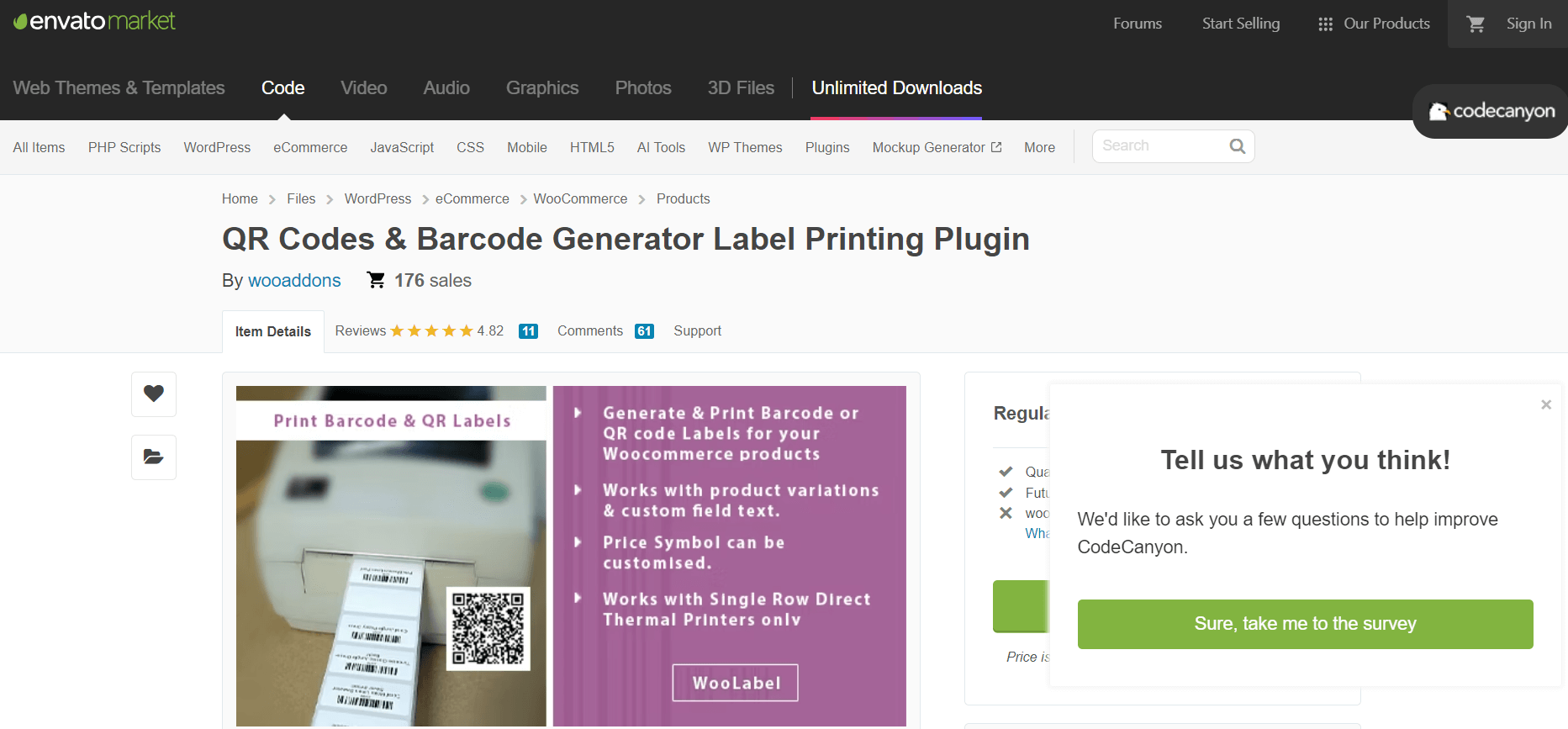Open the shopping cart icon
Viewport: 1568px width, 729px height.
click(x=1476, y=24)
